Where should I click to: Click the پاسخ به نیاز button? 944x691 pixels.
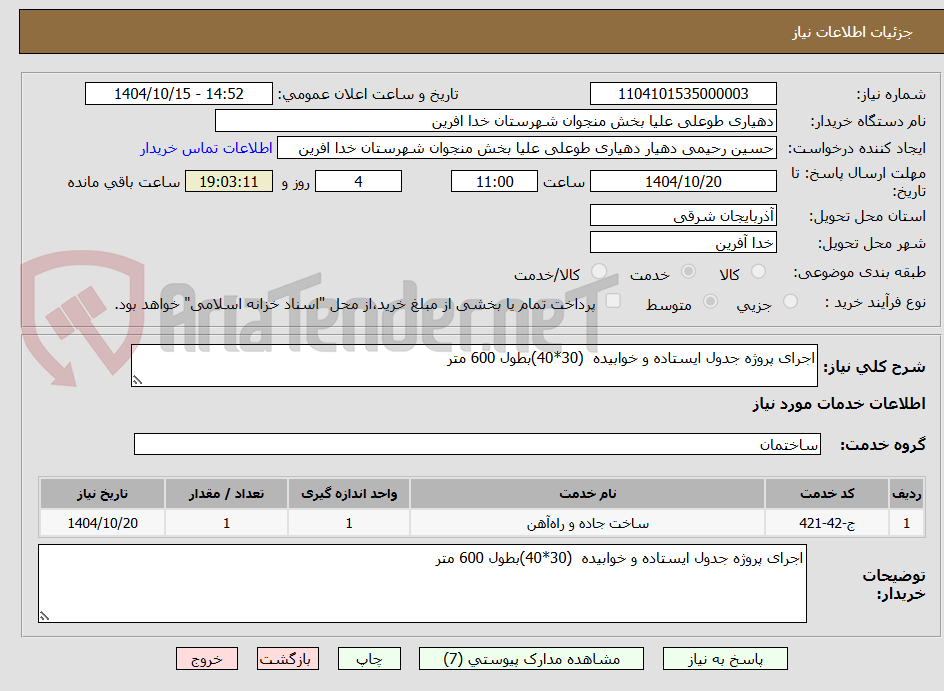click(x=725, y=659)
